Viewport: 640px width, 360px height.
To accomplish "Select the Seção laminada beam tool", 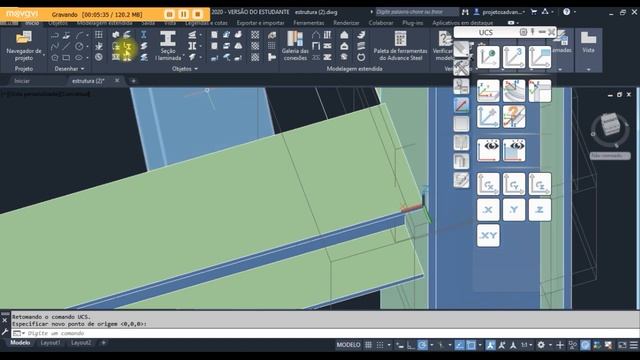I will click(168, 46).
